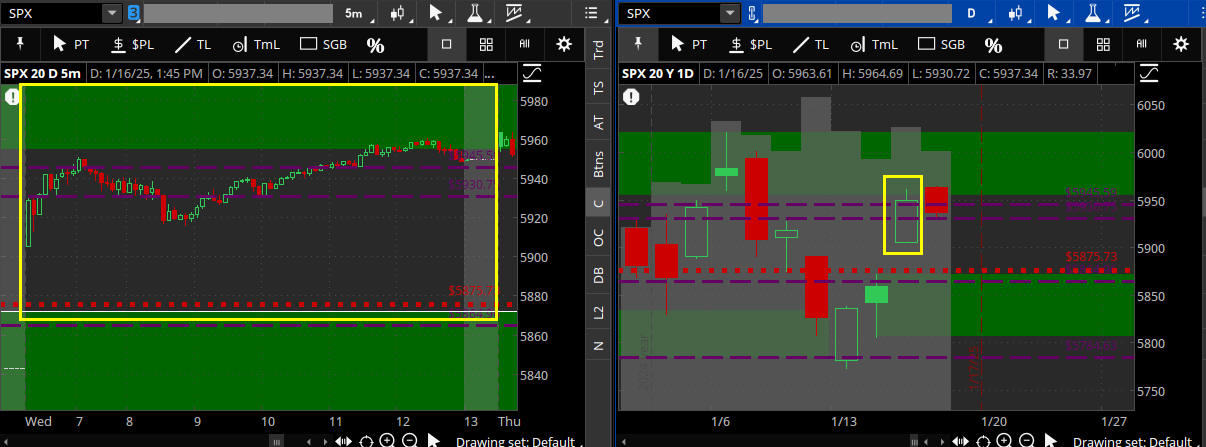Screen dimensions: 1206x447
Task: Open the Trd sidebar tab
Action: pyautogui.click(x=599, y=48)
